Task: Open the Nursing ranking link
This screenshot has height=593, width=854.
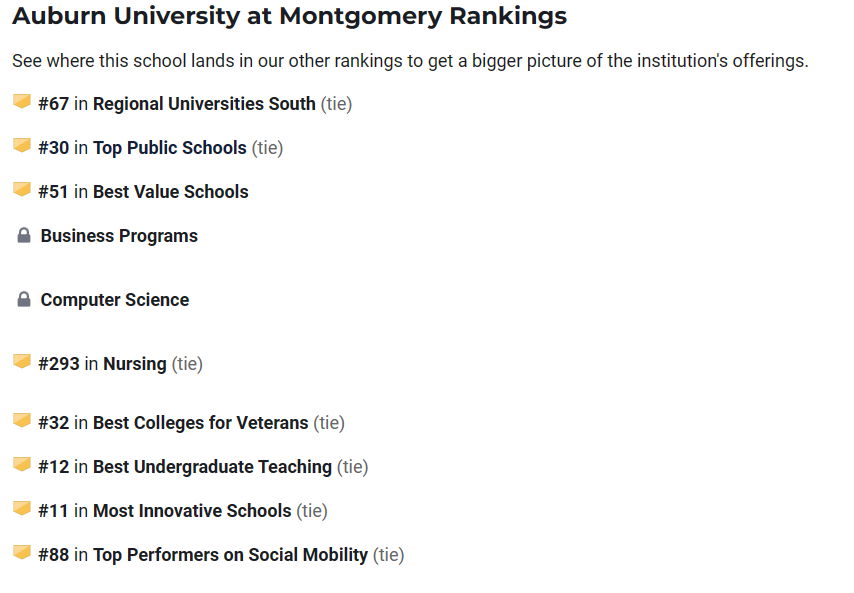Action: [135, 364]
